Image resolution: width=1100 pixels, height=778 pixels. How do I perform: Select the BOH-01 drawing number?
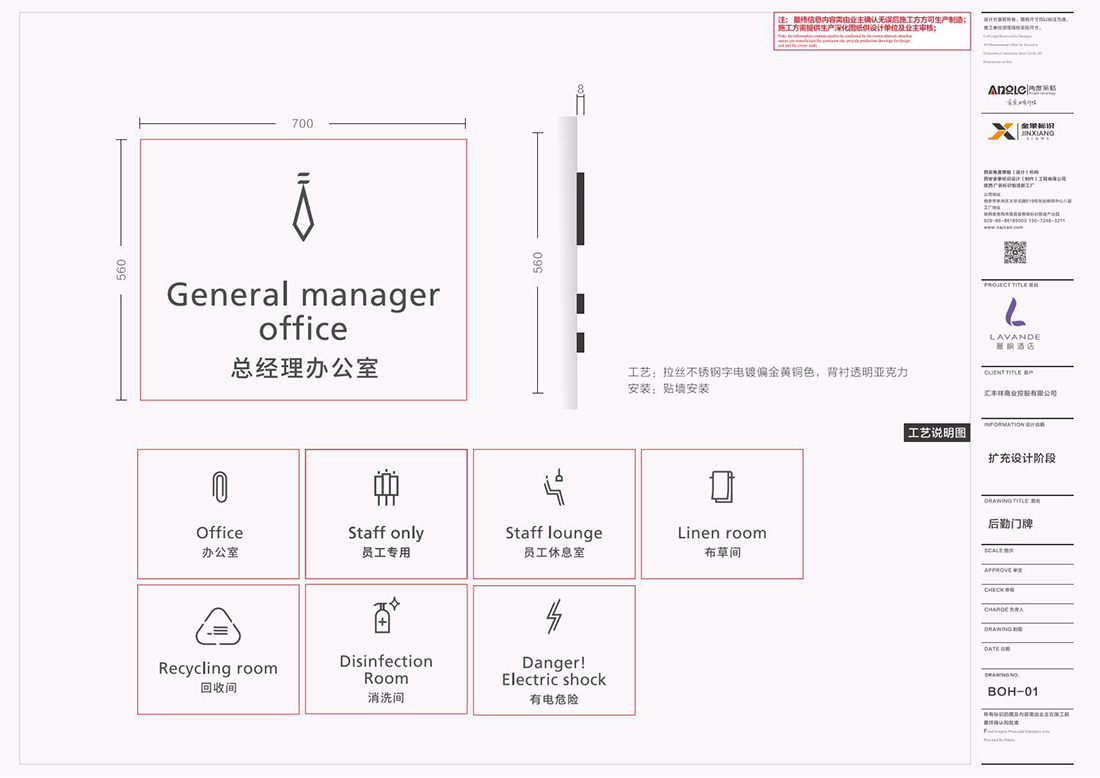tap(1012, 691)
